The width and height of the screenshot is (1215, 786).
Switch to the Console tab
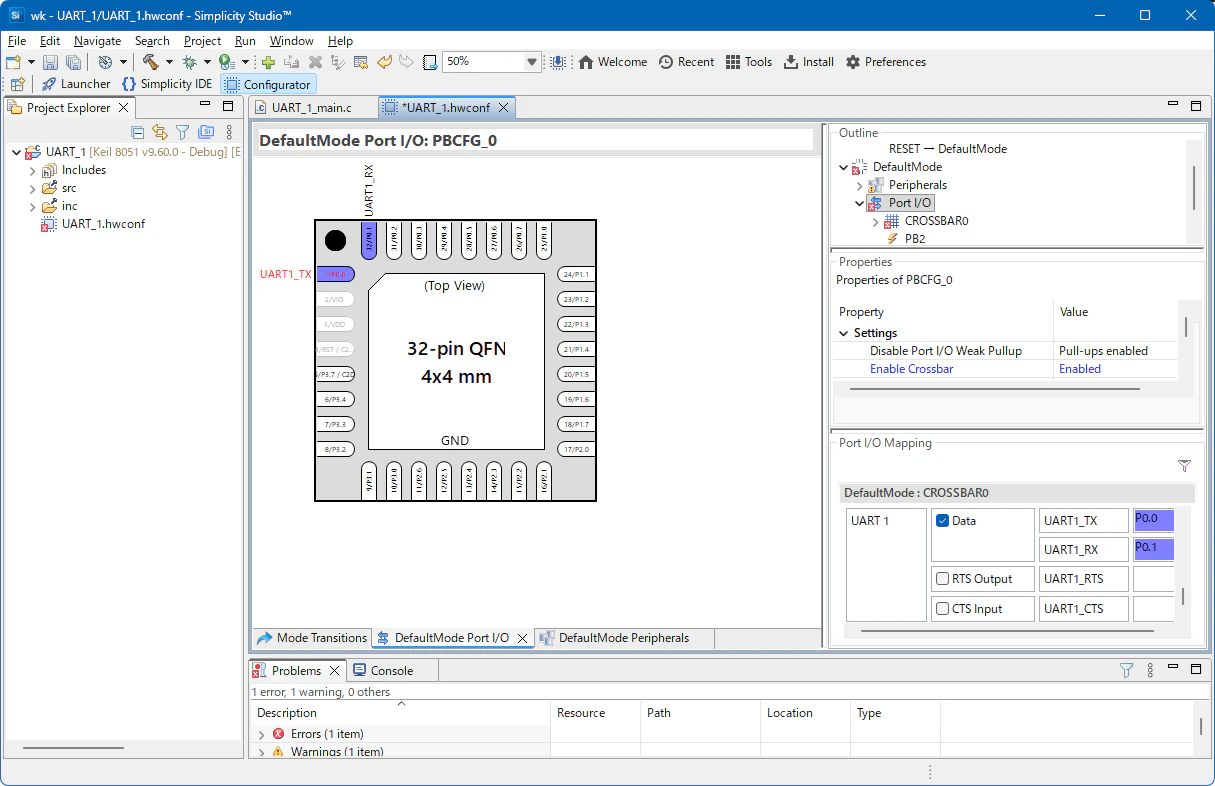383,671
